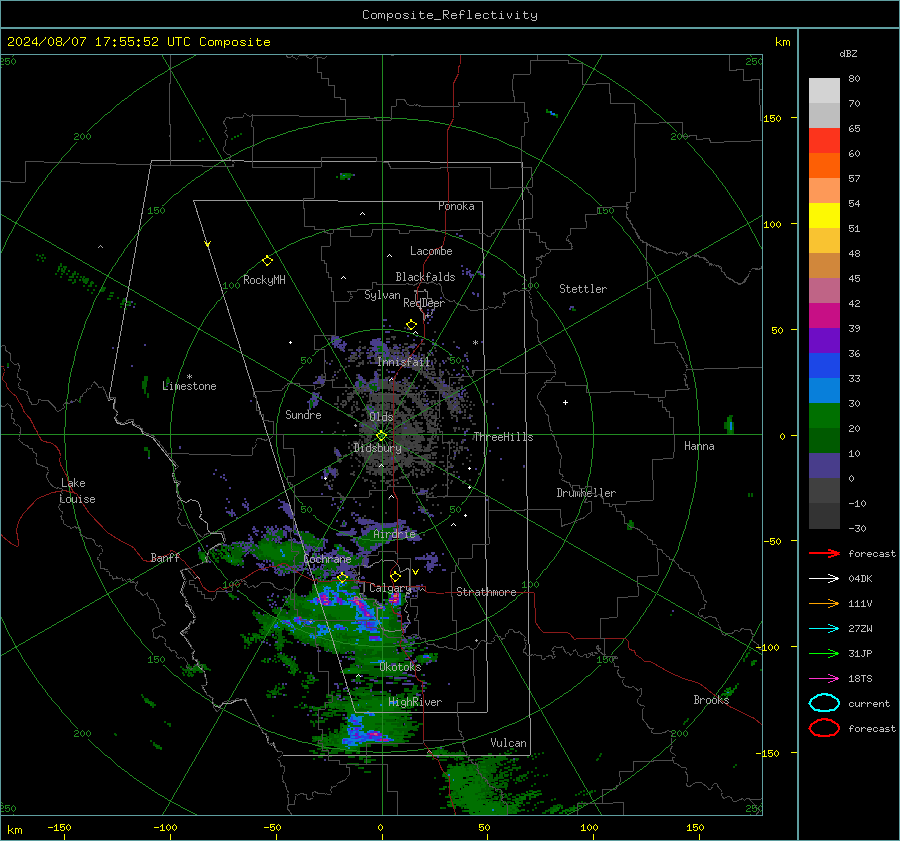The height and width of the screenshot is (841, 900).
Task: Click the red forecast ellipse legend icon
Action: pos(824,728)
